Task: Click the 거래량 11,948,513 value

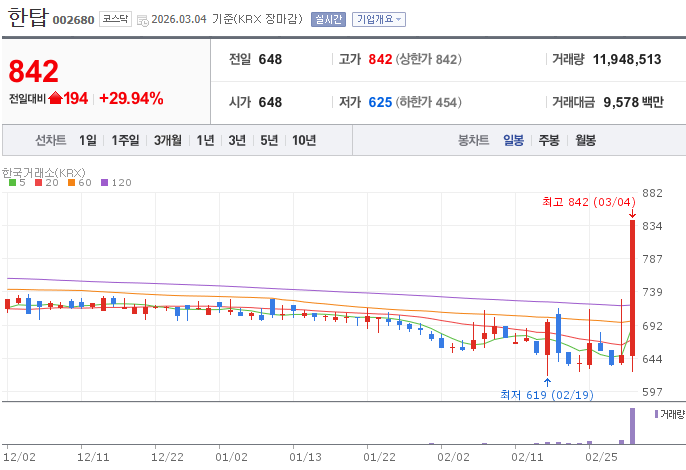Action: (x=626, y=59)
